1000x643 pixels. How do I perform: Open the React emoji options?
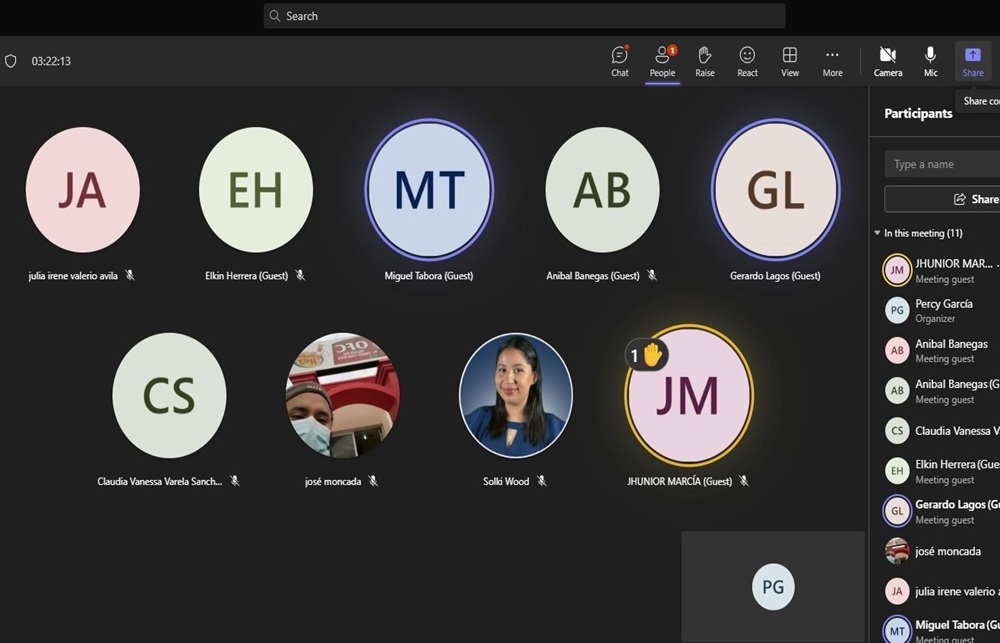coord(747,60)
